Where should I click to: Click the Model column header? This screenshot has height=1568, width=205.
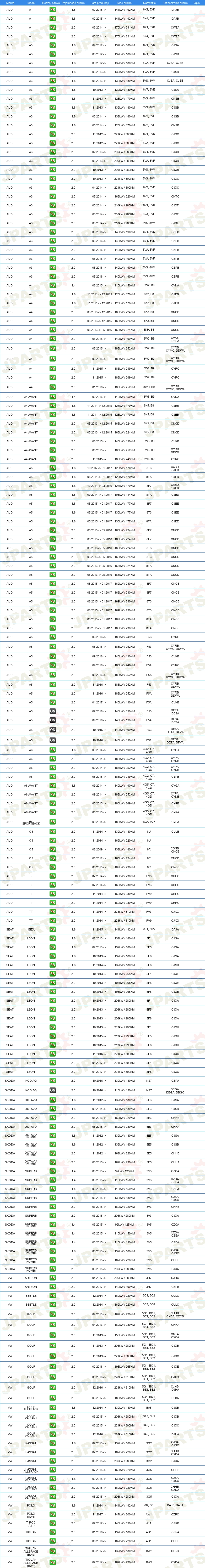point(31,3)
